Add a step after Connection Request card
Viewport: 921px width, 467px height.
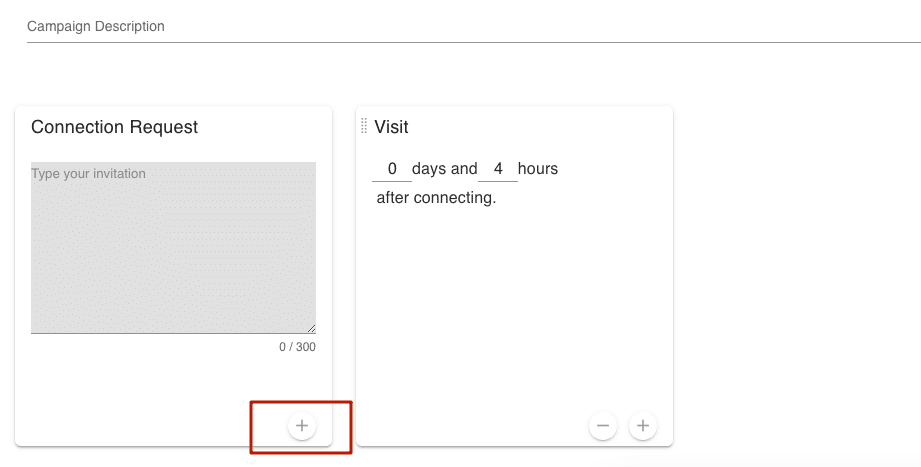click(302, 426)
